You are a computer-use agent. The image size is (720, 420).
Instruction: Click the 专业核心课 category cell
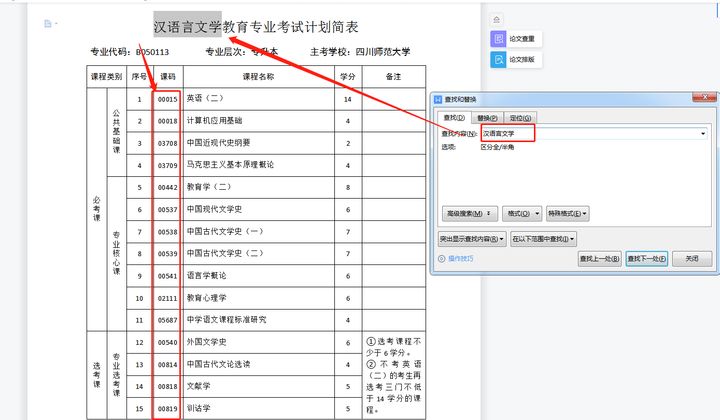tap(116, 253)
